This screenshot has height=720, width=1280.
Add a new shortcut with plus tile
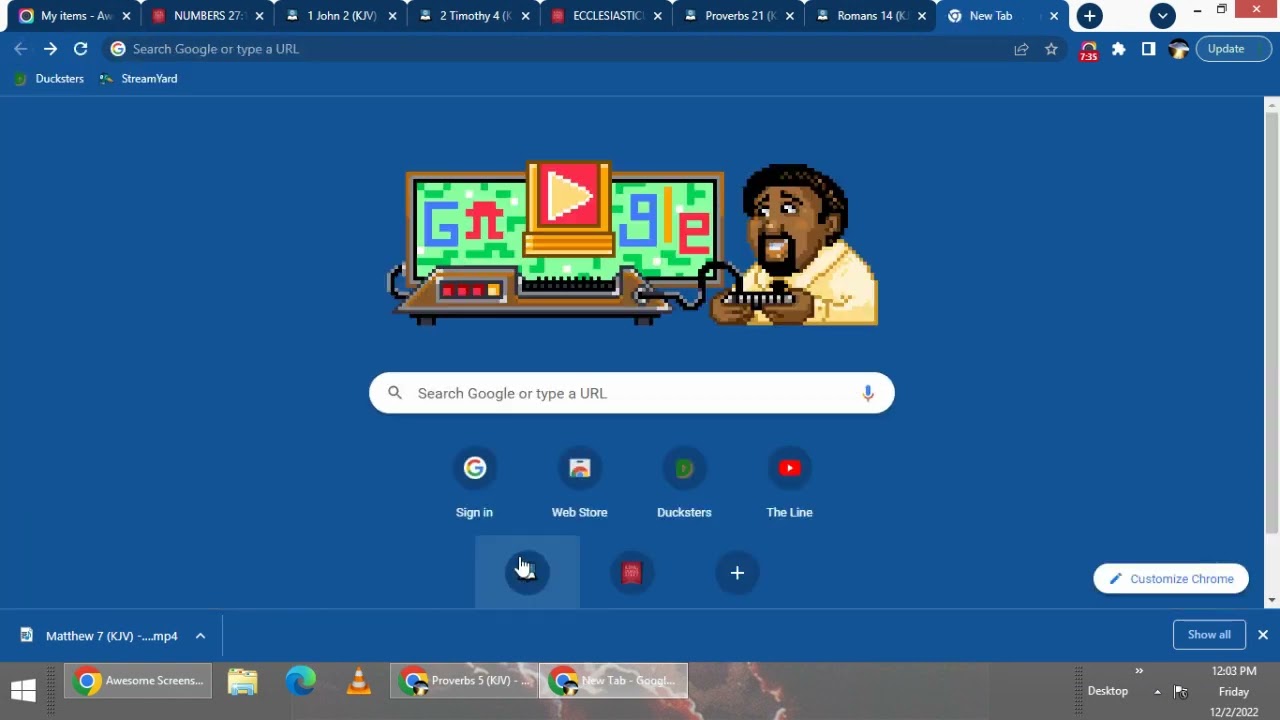point(737,572)
